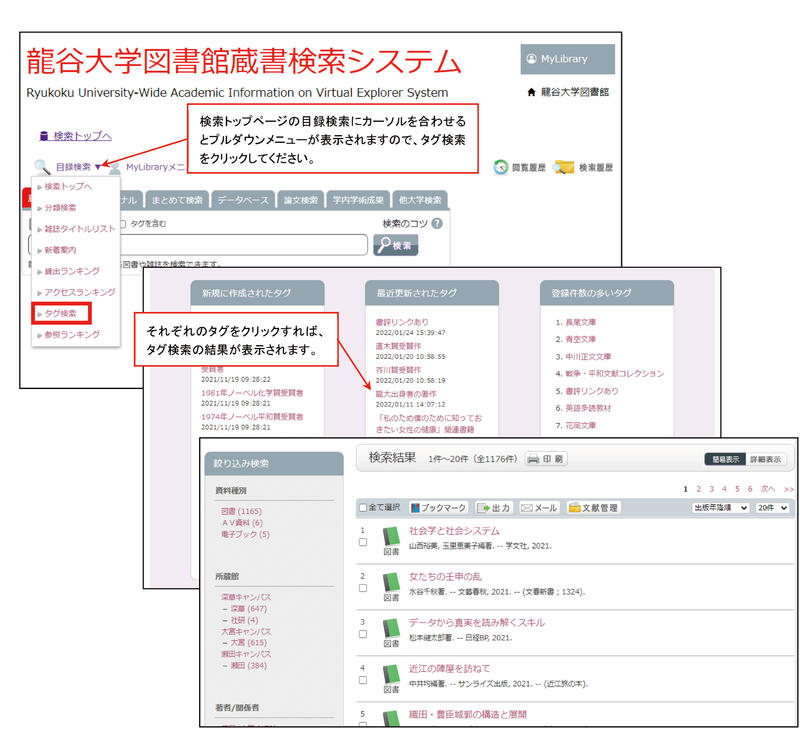
Task: Switch to the データベース tab
Action: click(x=243, y=199)
